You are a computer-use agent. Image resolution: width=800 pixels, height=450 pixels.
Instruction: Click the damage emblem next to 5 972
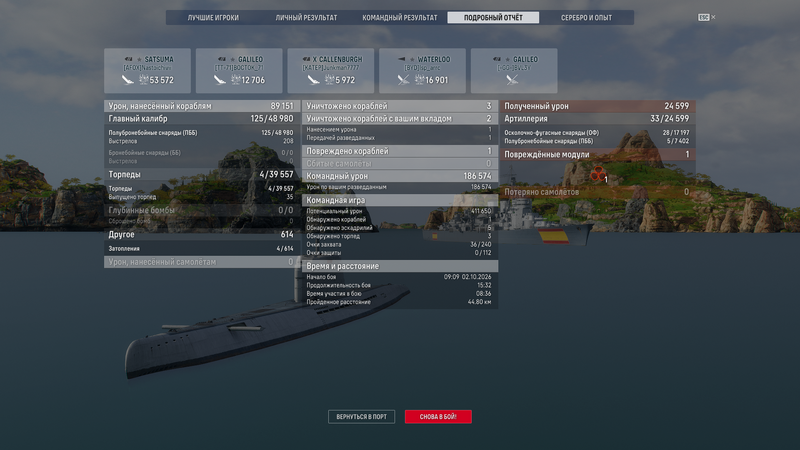tap(330, 80)
